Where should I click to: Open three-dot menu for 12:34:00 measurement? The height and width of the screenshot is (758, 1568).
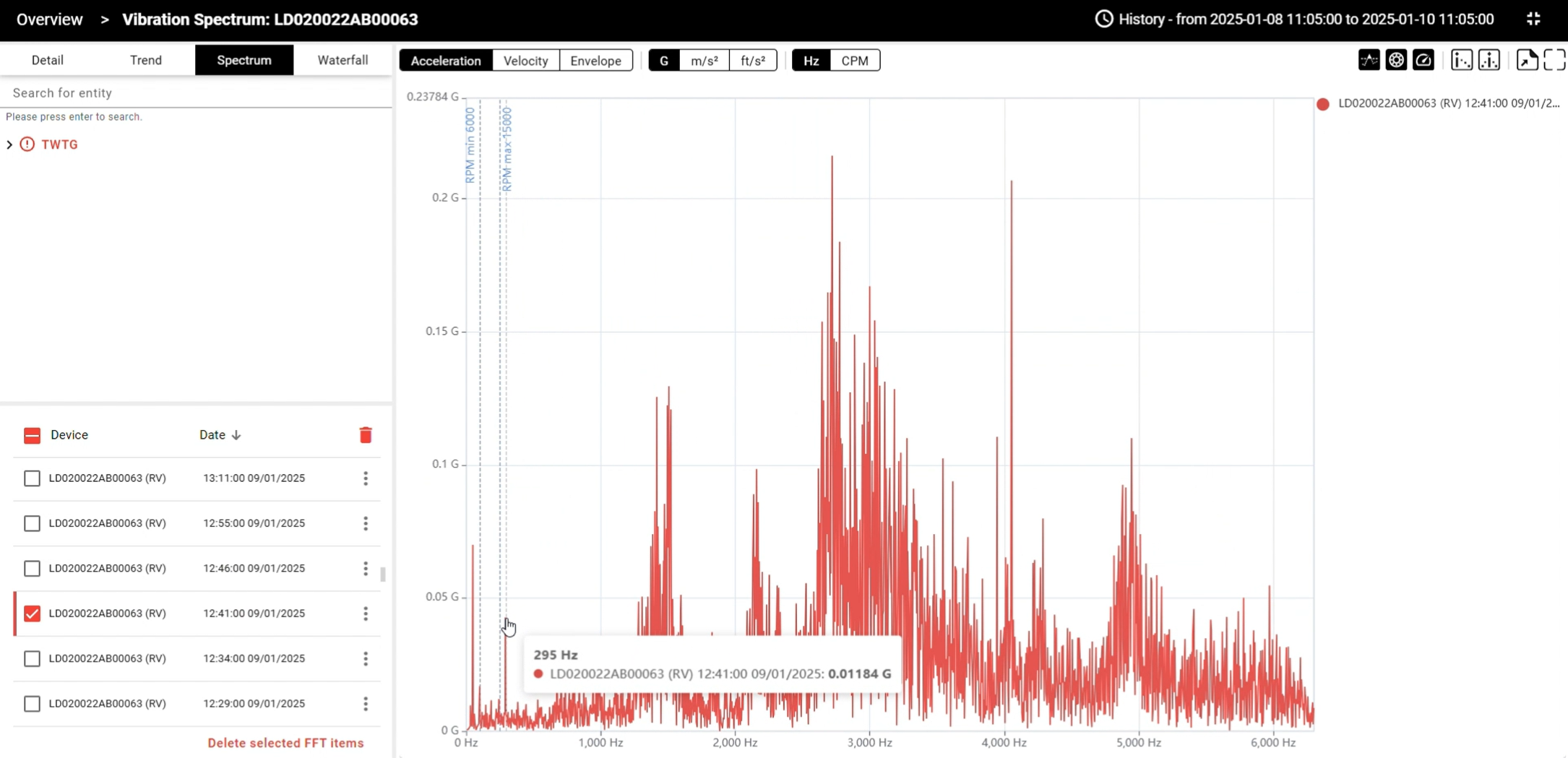point(366,658)
